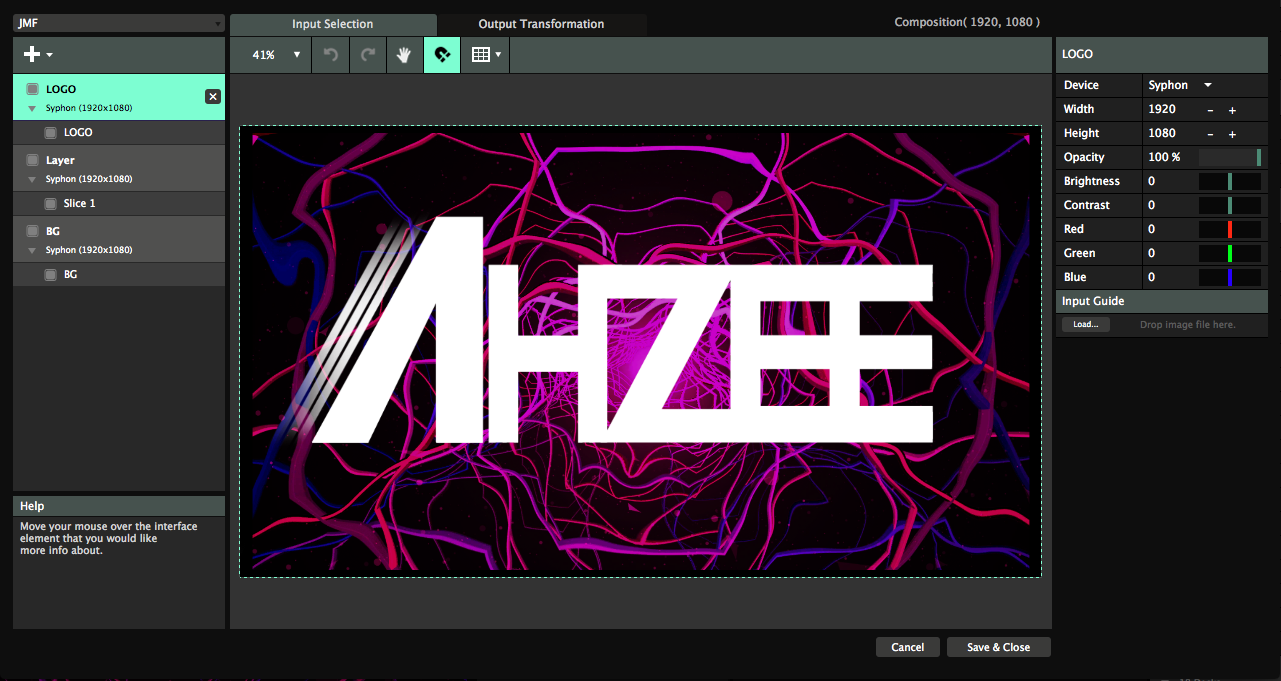1281x681 pixels.
Task: Toggle the magnet snapping tool
Action: [x=442, y=55]
